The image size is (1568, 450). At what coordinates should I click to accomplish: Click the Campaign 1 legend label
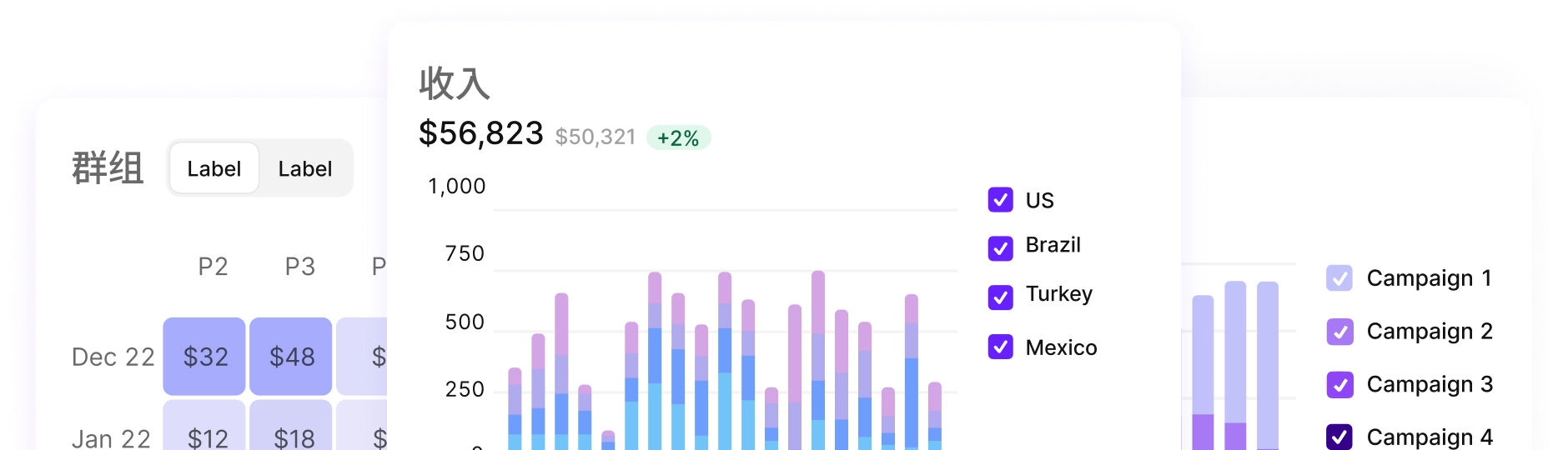(1430, 278)
